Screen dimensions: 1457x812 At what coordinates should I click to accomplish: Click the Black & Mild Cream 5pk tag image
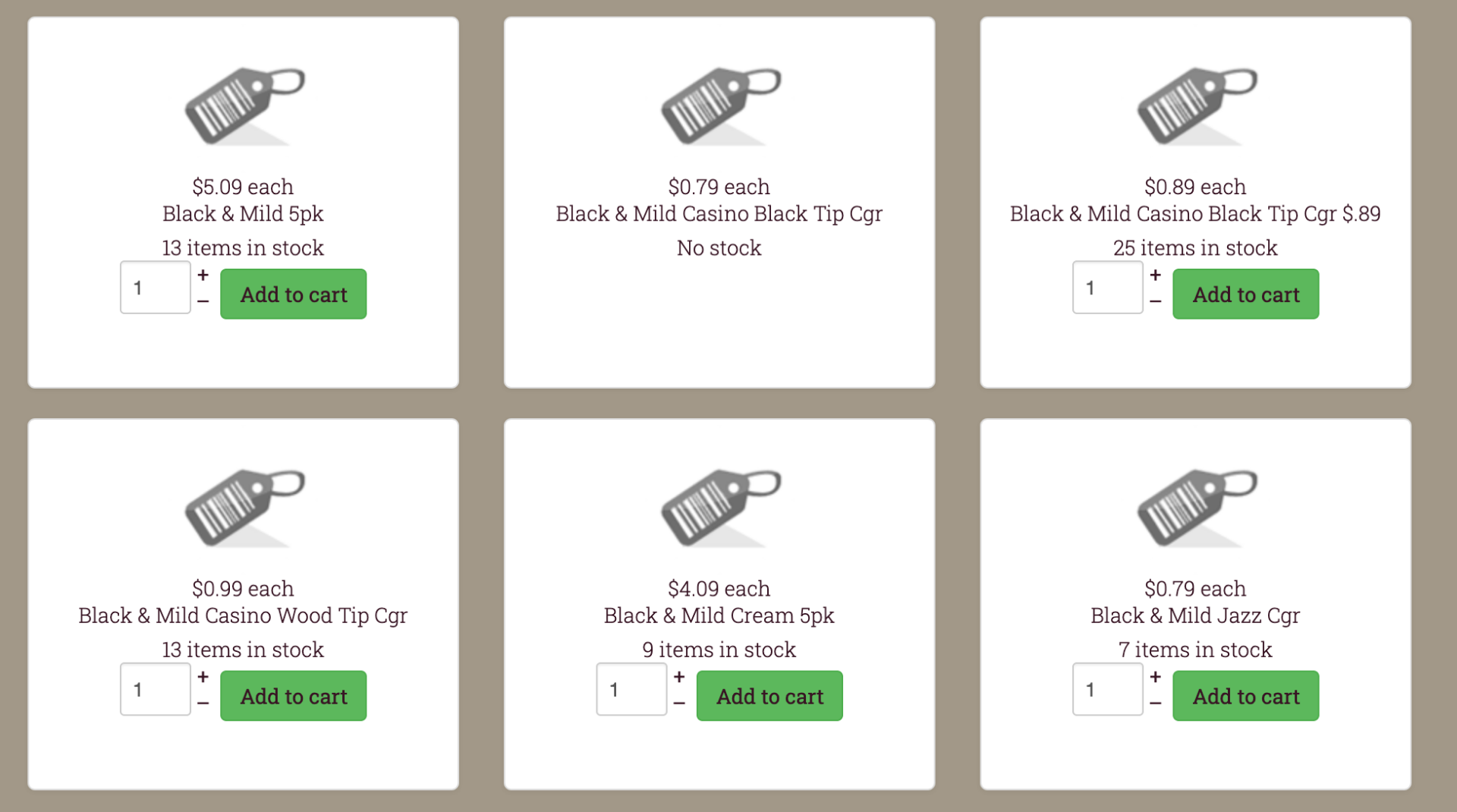720,508
